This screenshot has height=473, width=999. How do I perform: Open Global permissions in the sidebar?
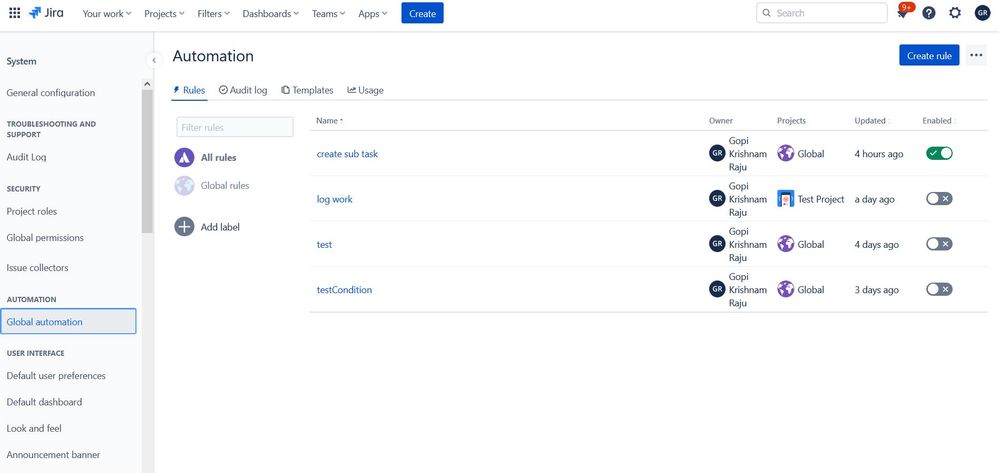coord(45,237)
